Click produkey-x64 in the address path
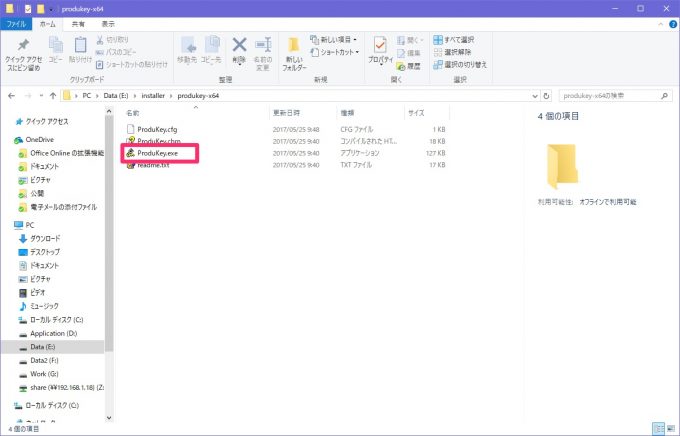 coord(198,96)
